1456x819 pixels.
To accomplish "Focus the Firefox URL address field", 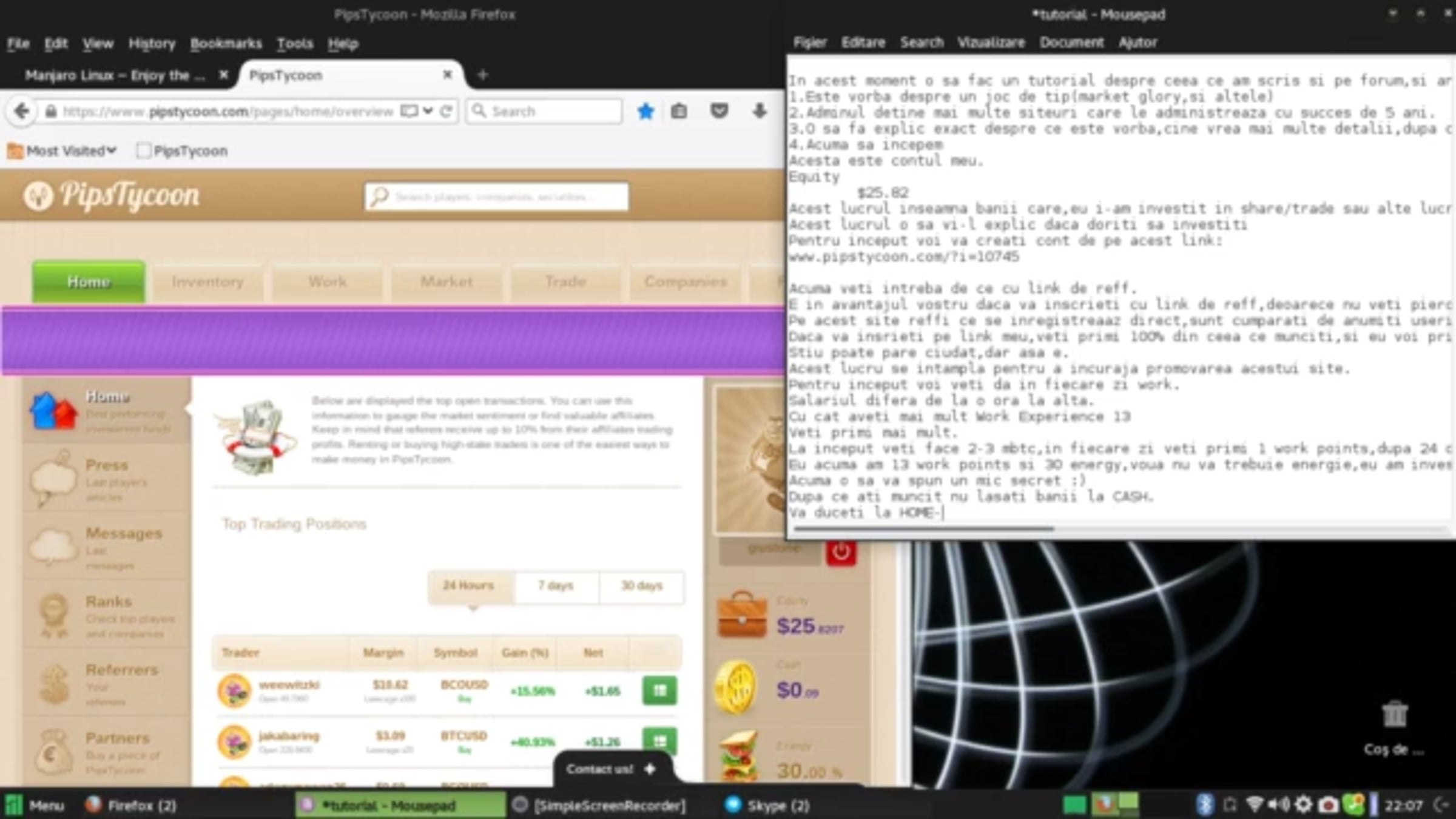I will (228, 112).
